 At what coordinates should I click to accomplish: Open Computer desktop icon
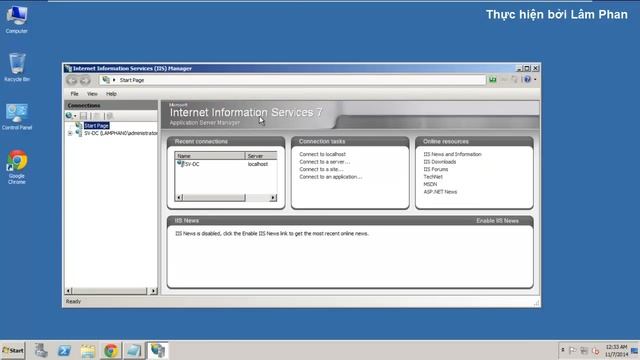[x=16, y=19]
